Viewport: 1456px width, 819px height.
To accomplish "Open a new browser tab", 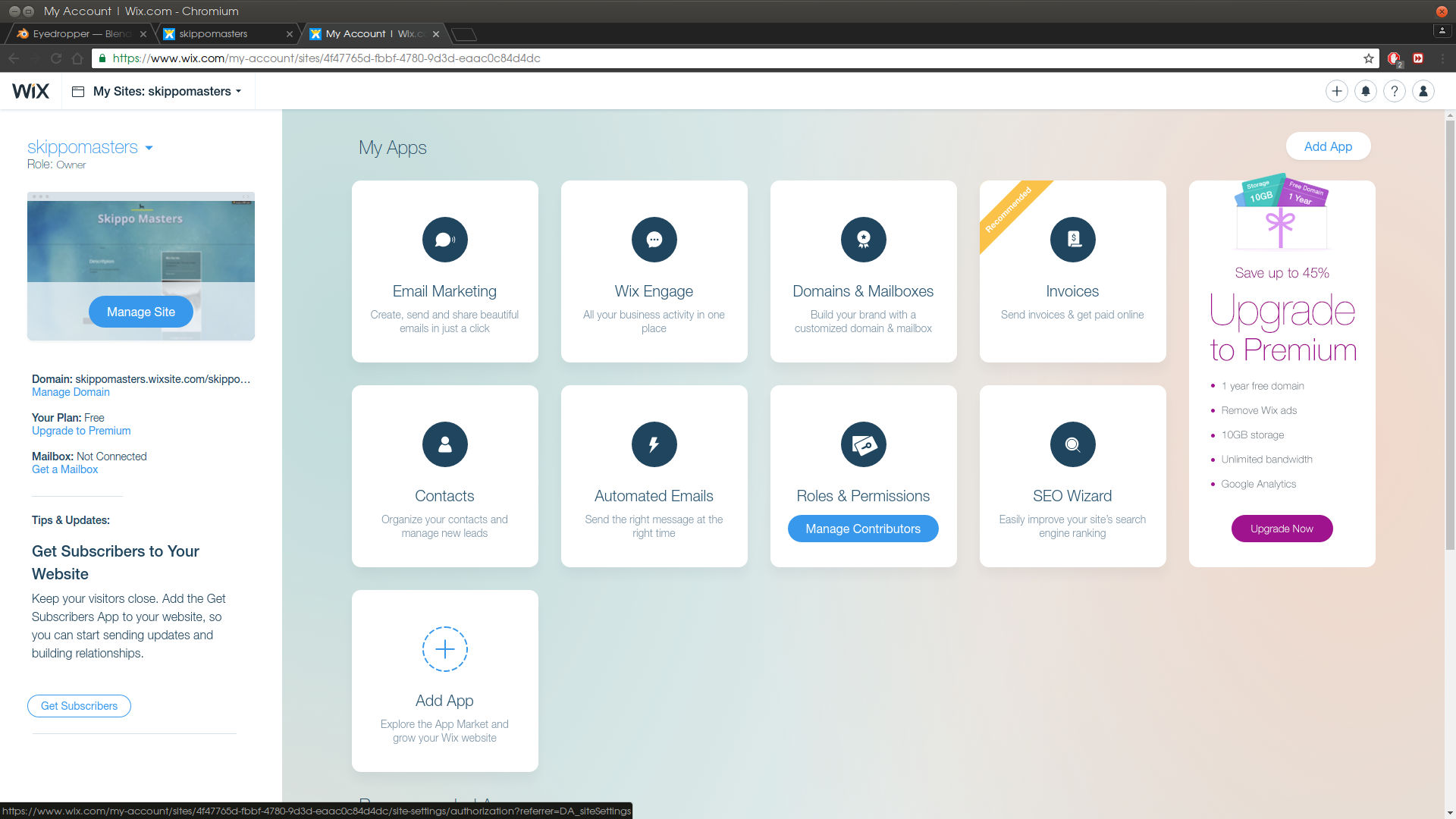I will coord(464,34).
